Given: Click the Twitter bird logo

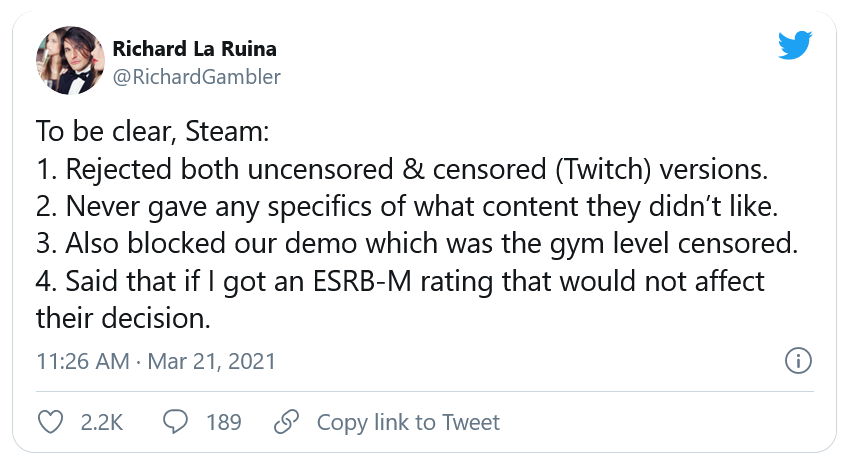Looking at the screenshot, I should [x=793, y=46].
